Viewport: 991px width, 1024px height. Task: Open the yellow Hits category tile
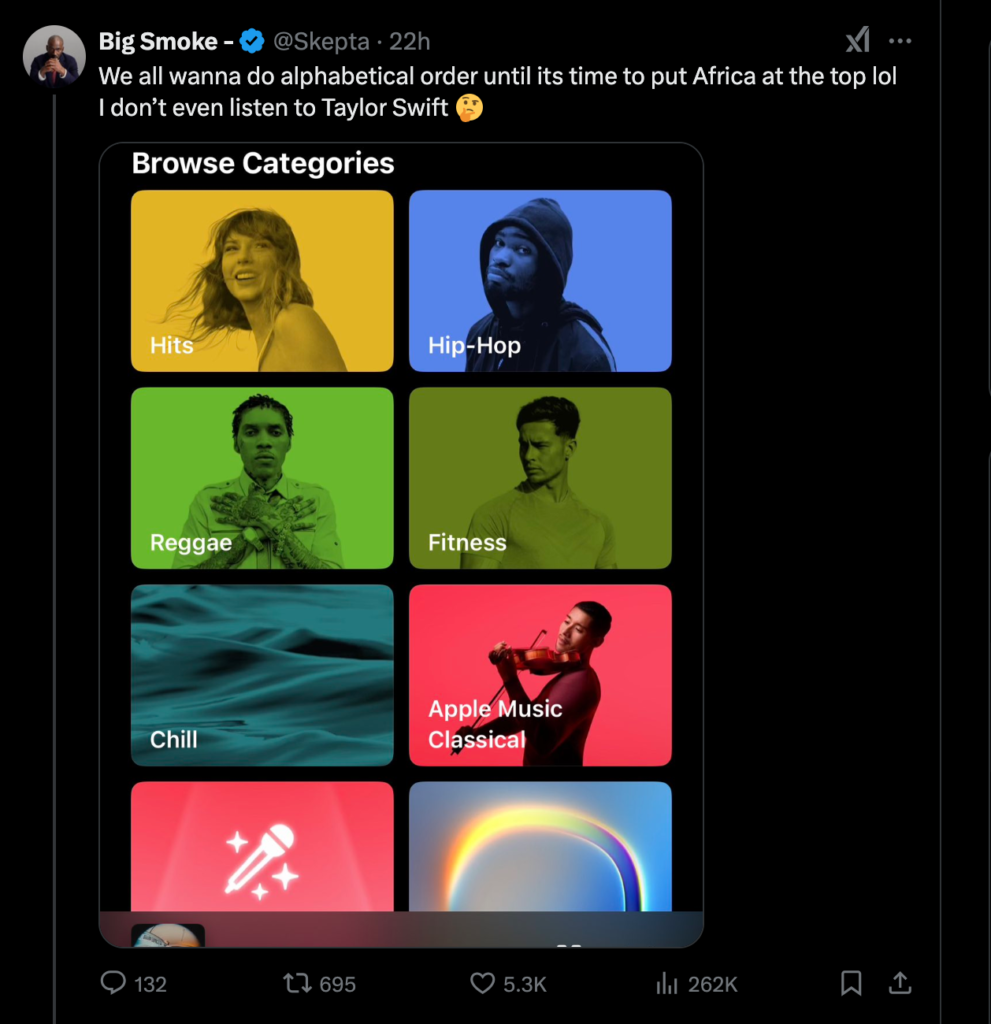pos(262,281)
